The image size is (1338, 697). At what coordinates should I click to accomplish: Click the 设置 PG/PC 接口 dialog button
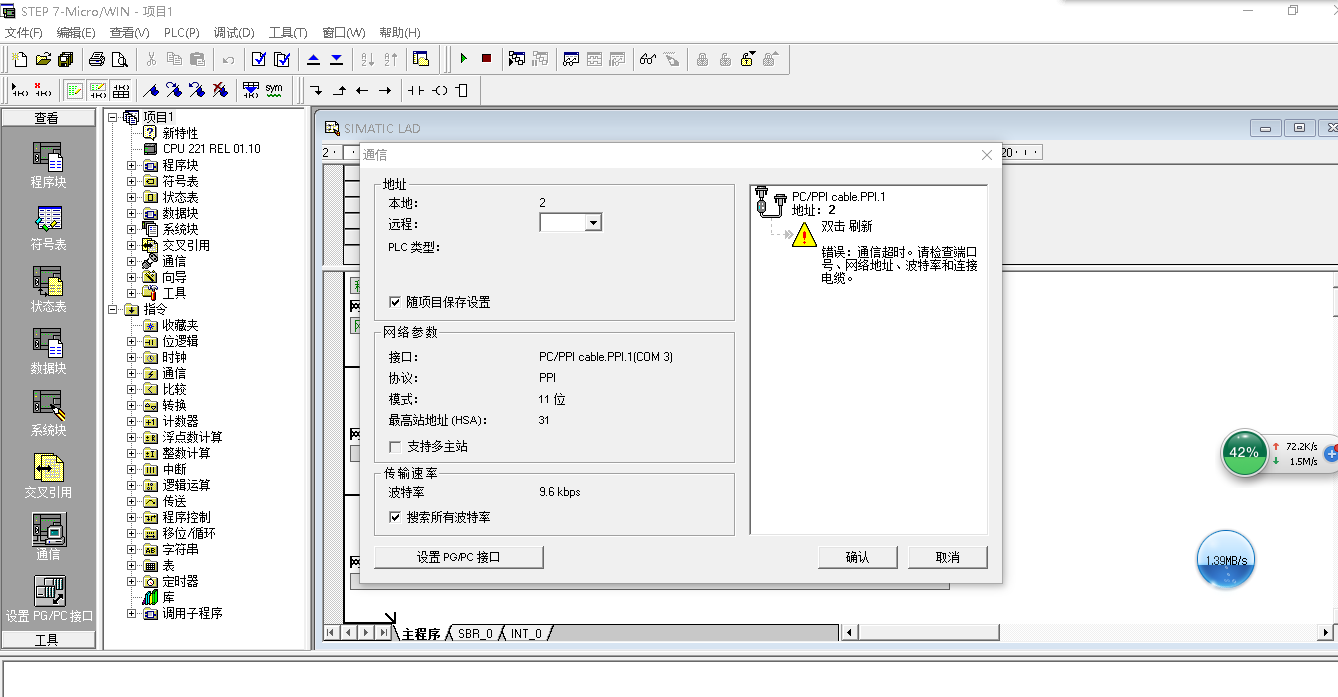pyautogui.click(x=459, y=557)
